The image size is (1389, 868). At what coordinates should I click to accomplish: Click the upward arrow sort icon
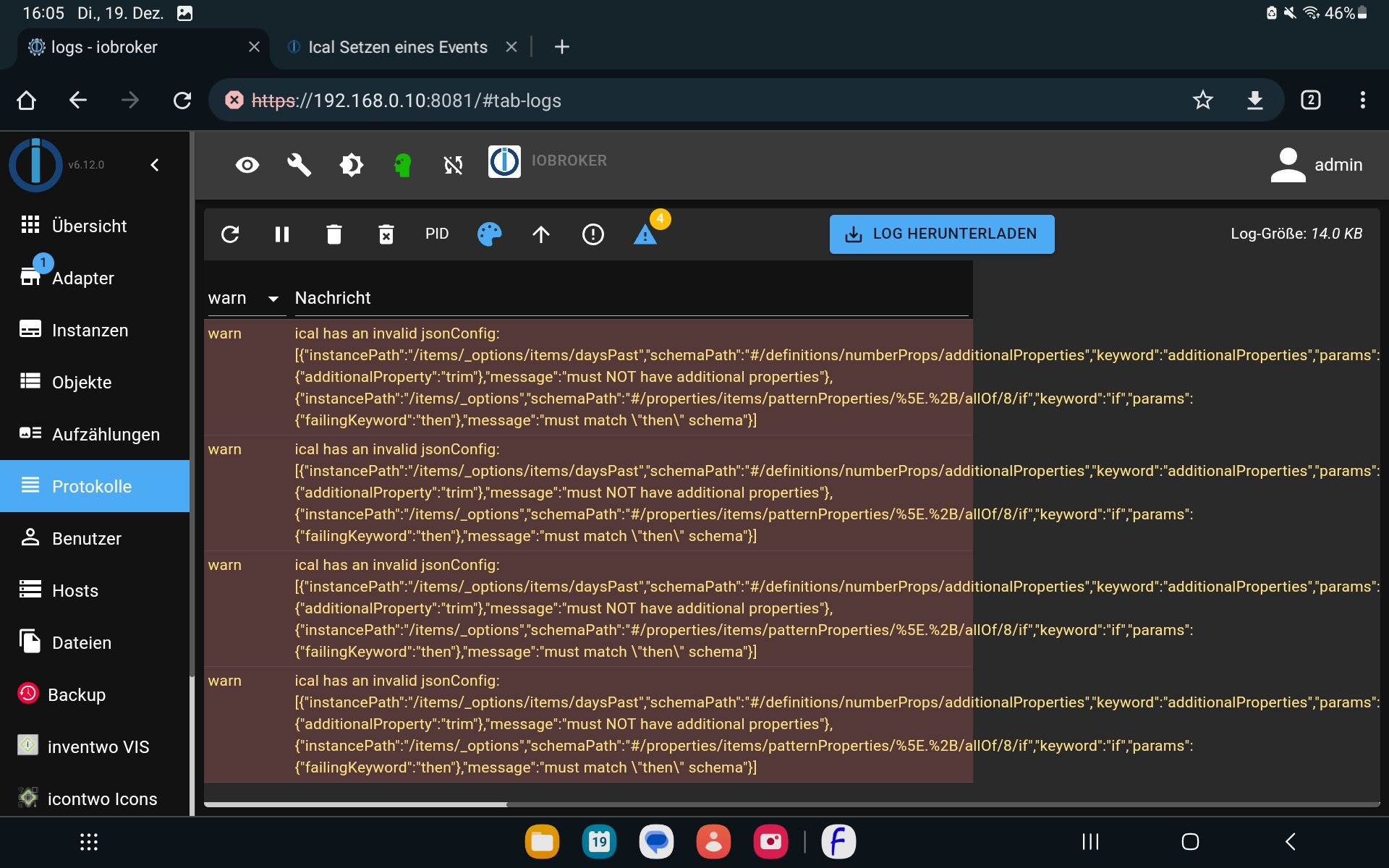coord(541,234)
